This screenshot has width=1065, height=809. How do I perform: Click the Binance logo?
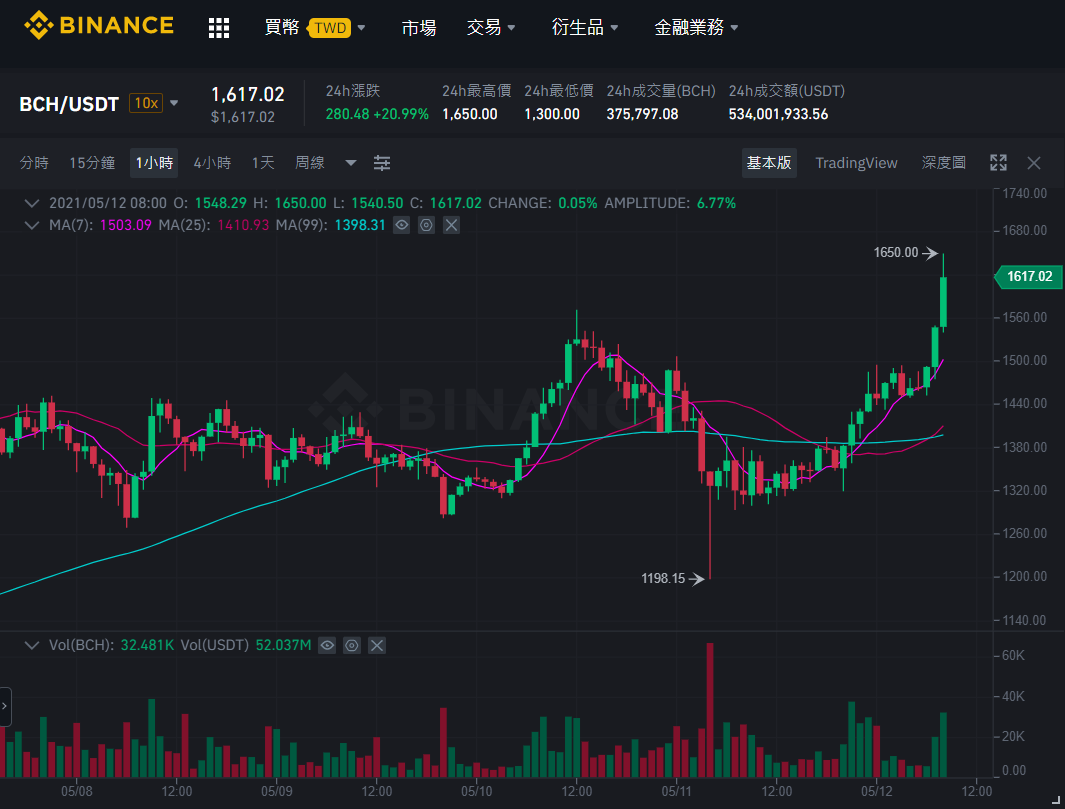click(x=99, y=26)
